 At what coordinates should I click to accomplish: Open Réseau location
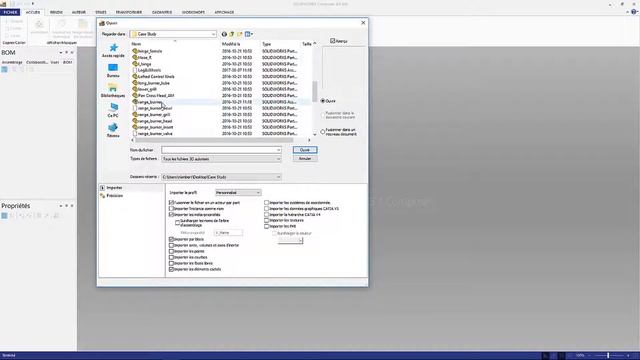(113, 131)
